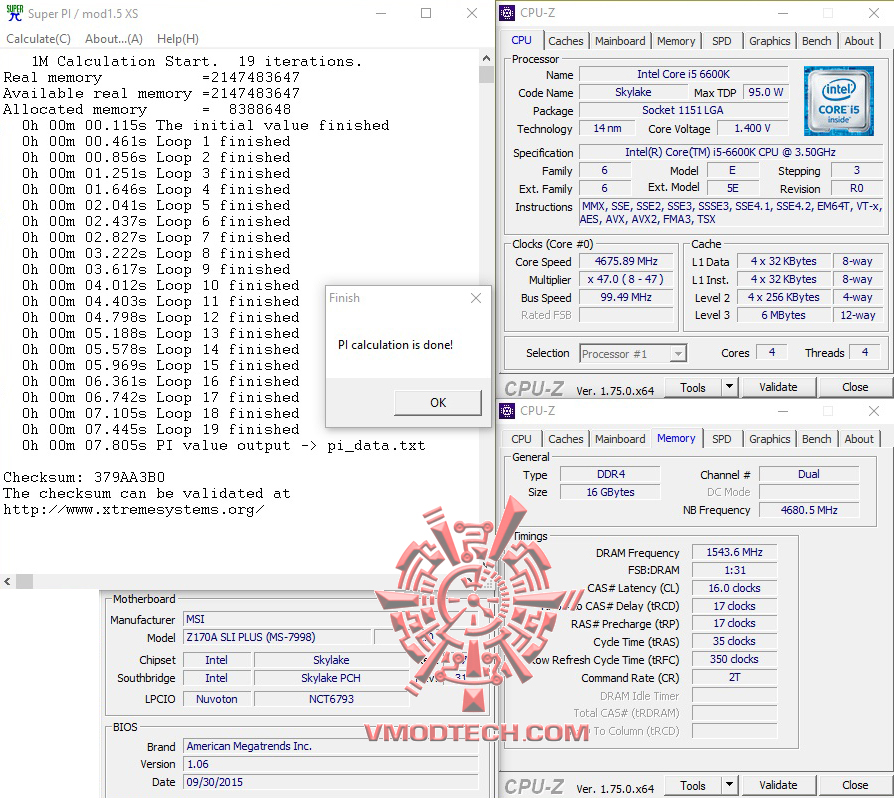Open the Help menu in Super PI

tap(177, 38)
